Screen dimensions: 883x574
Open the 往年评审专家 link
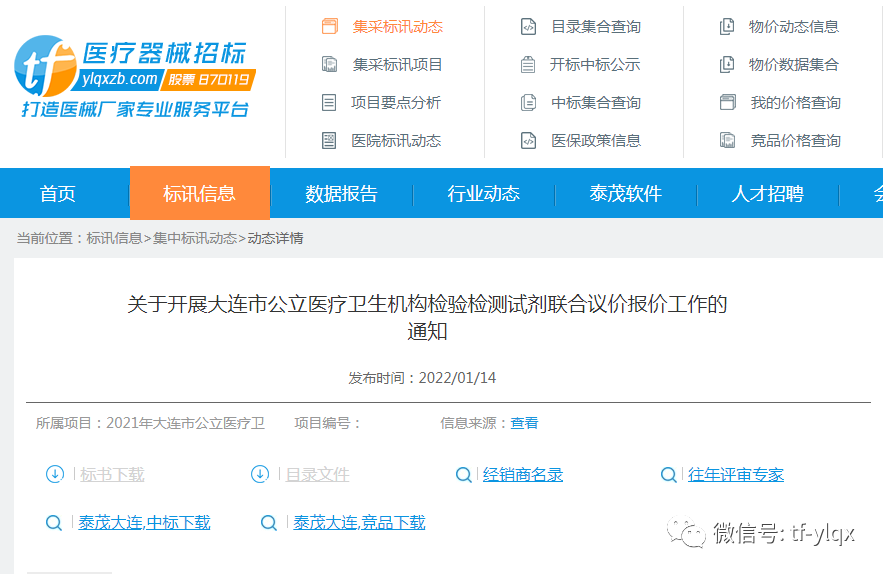pyautogui.click(x=735, y=474)
